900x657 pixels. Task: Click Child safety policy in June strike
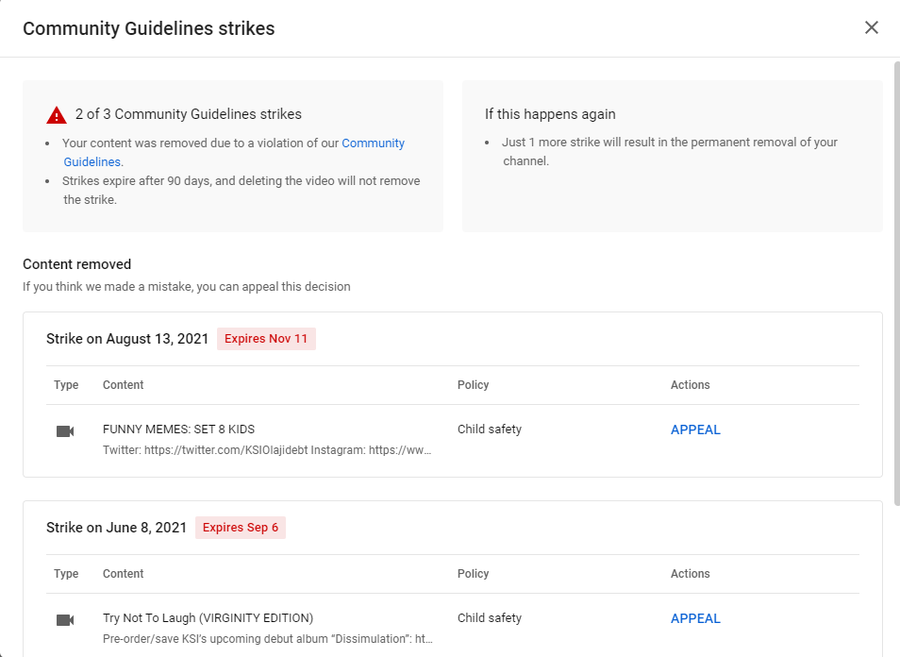click(489, 618)
